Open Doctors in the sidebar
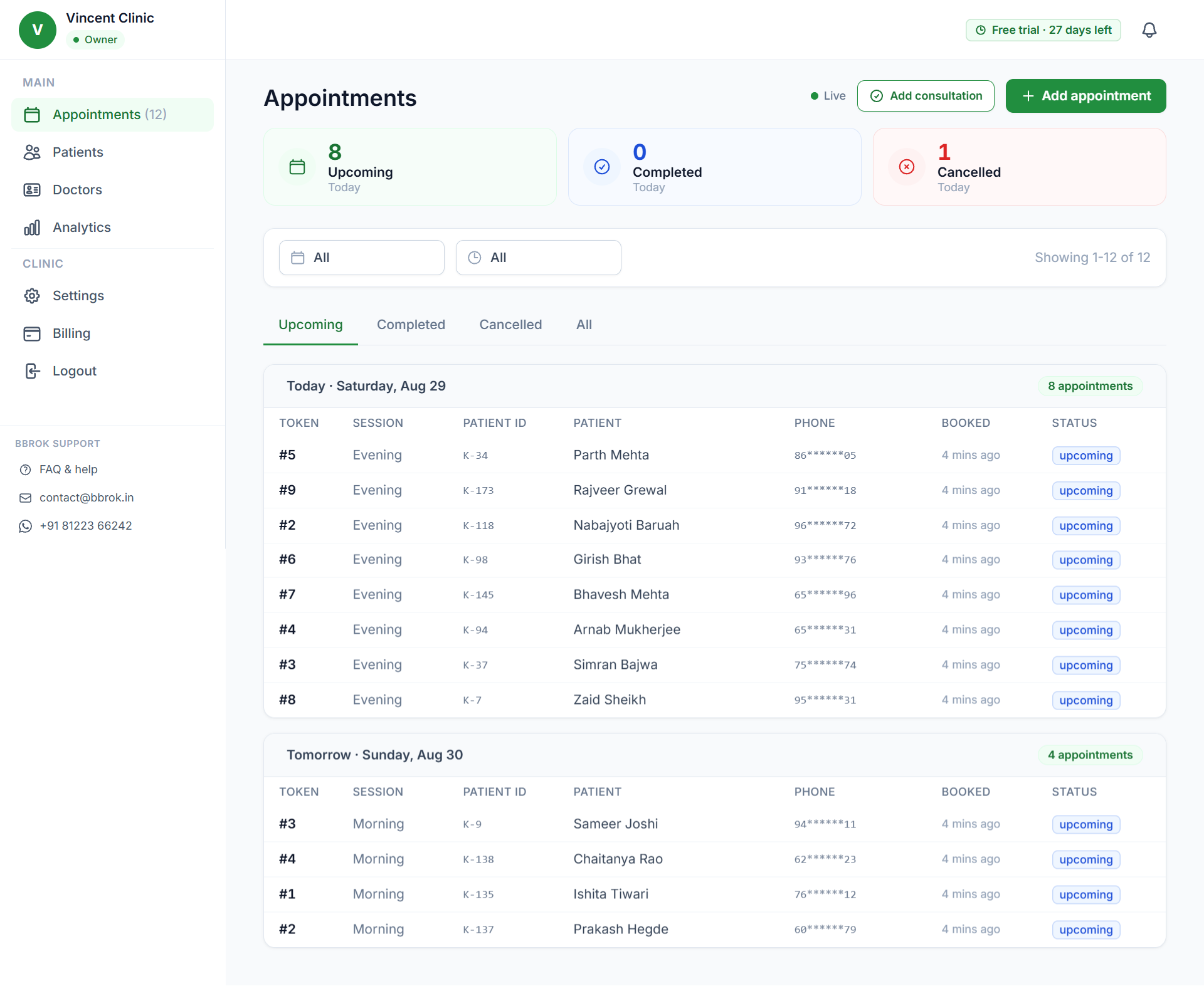 (113, 190)
